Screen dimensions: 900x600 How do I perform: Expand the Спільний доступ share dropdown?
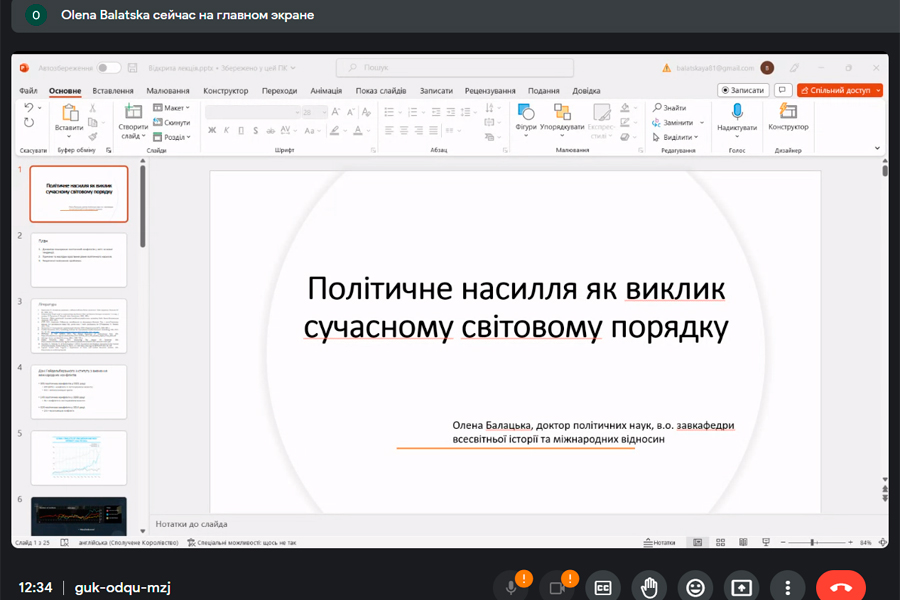878,90
